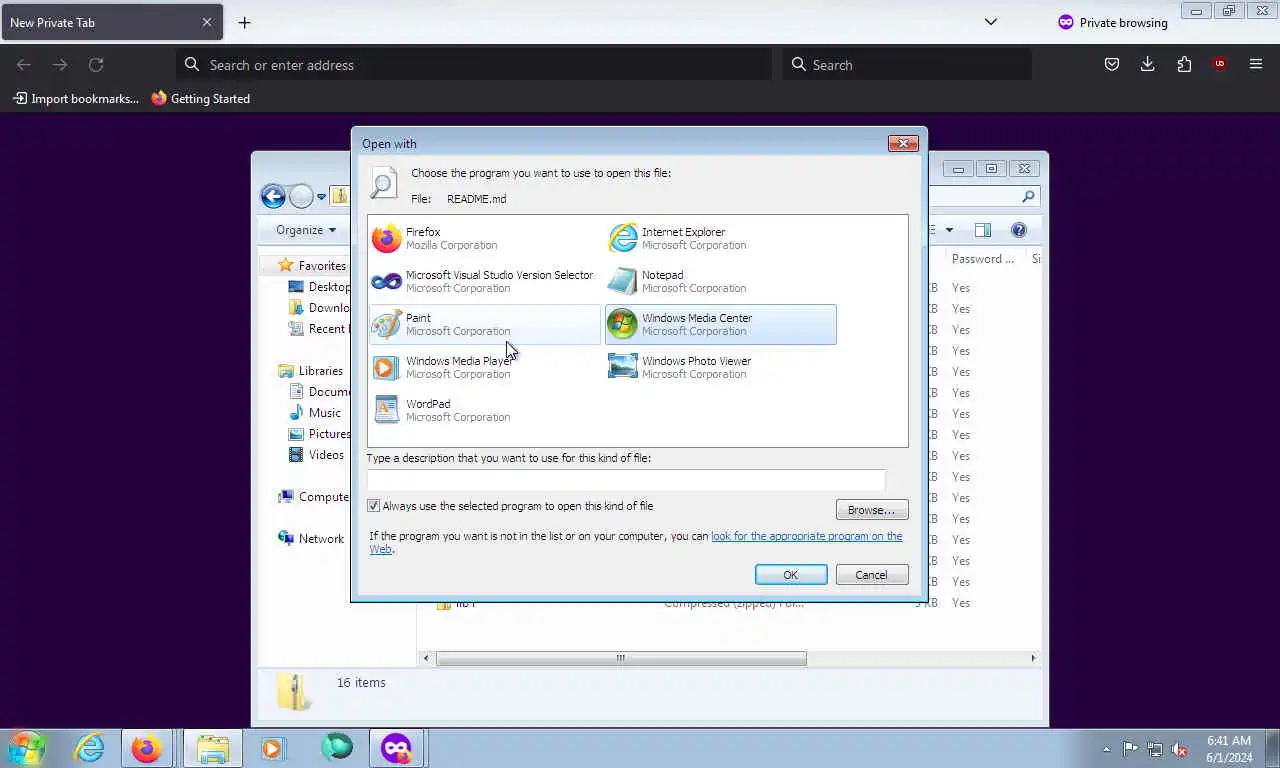The image size is (1280, 768).
Task: Toggle the Explorer preview pane icon
Action: tap(983, 230)
